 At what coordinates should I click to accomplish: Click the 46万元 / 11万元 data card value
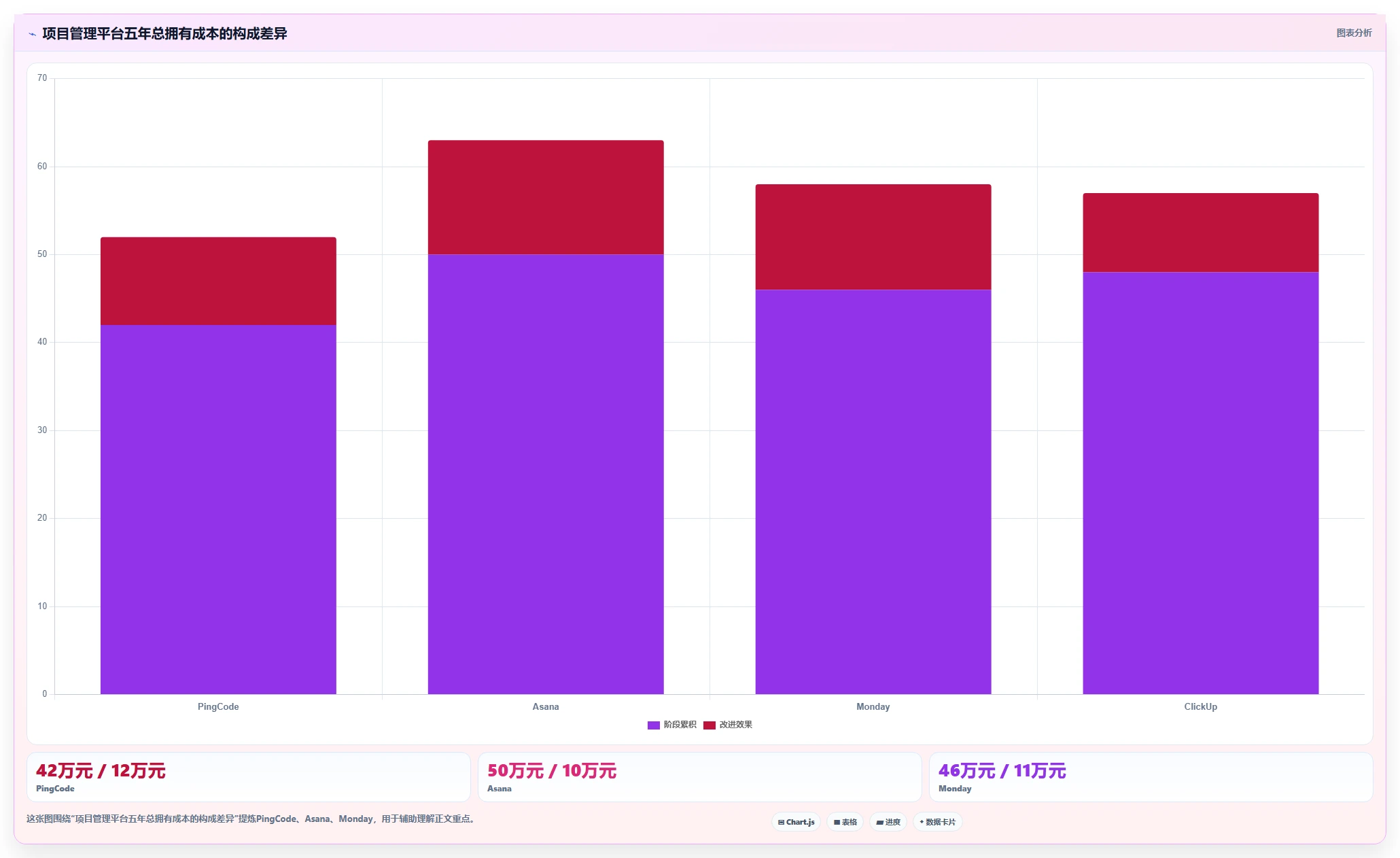(x=1002, y=771)
